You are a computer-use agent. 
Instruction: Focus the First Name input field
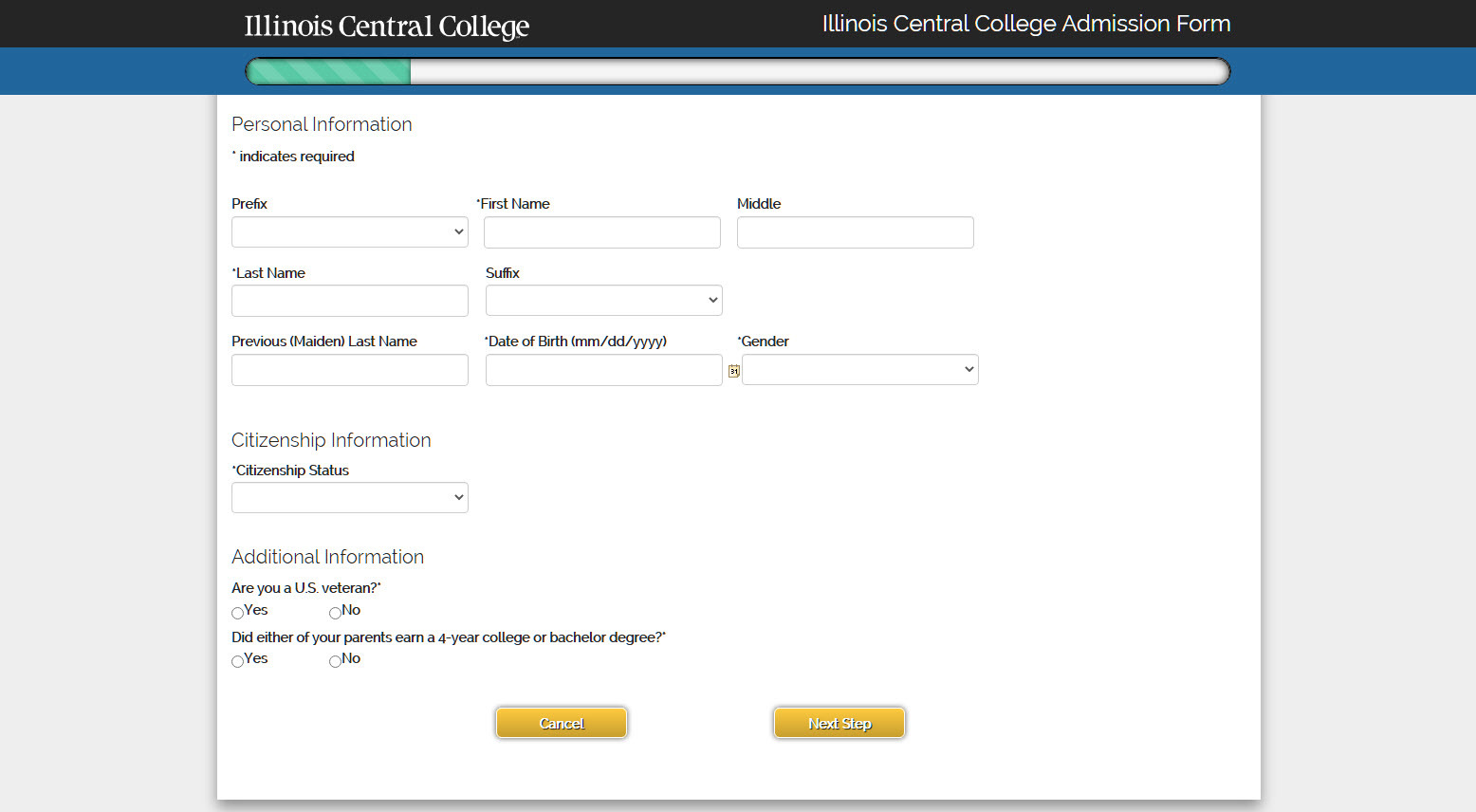click(x=602, y=232)
